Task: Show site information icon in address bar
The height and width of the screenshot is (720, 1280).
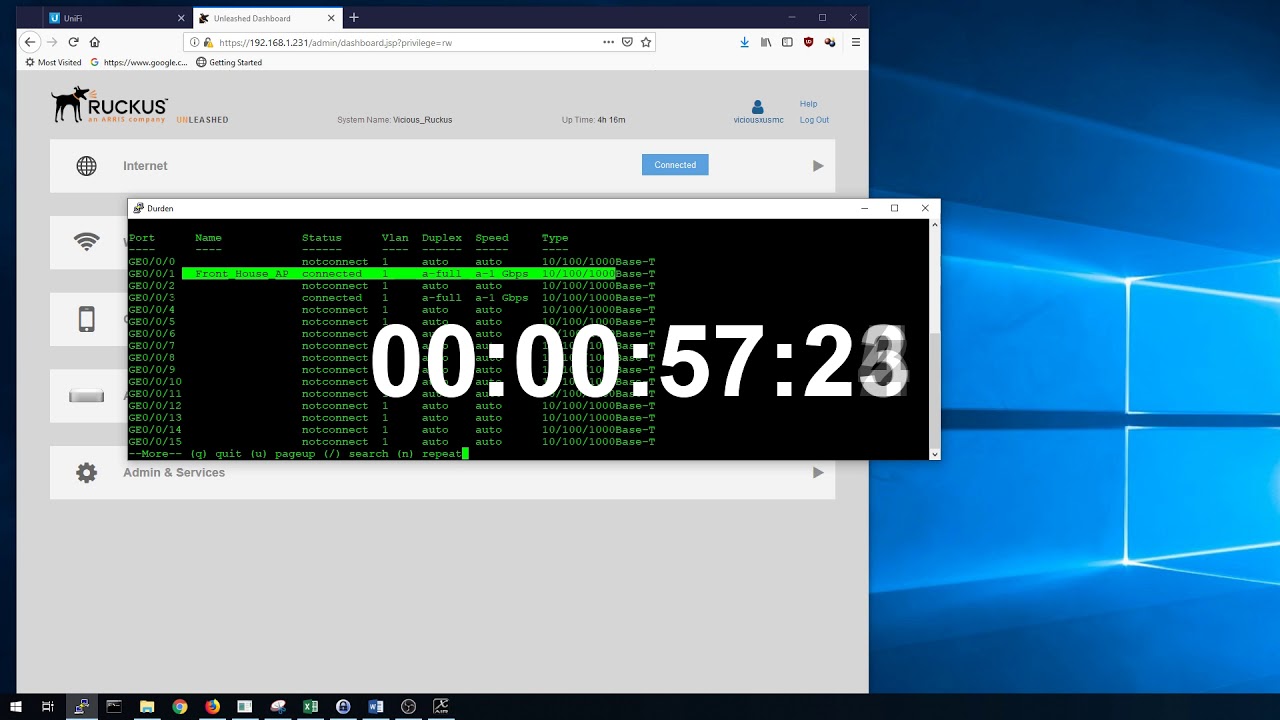Action: (195, 43)
